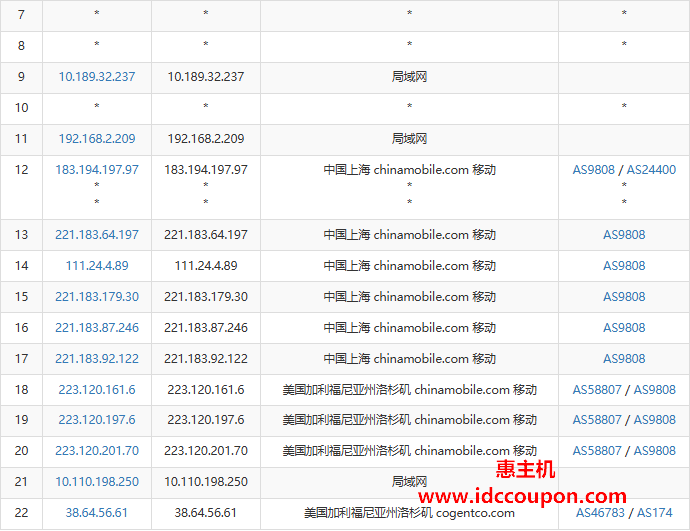Viewport: 690px width, 531px height.
Task: Click the cogentco.com location cell in hop 22
Action: (409, 513)
